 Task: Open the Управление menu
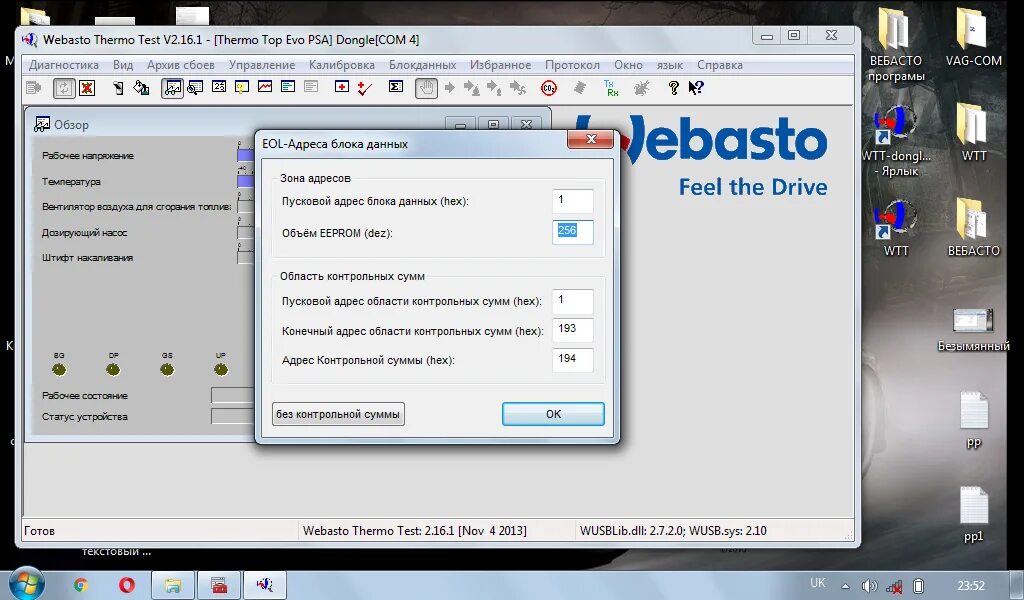pyautogui.click(x=262, y=65)
